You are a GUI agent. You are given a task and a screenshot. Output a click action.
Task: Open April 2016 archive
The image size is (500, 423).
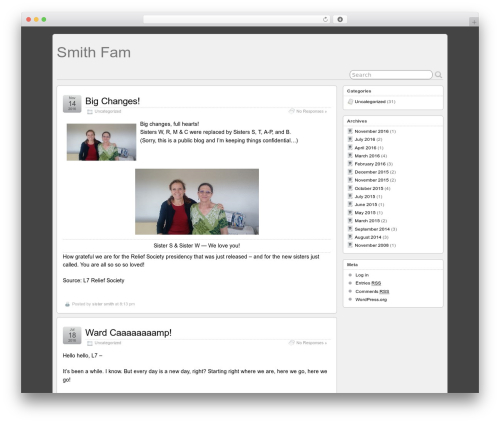pos(365,148)
